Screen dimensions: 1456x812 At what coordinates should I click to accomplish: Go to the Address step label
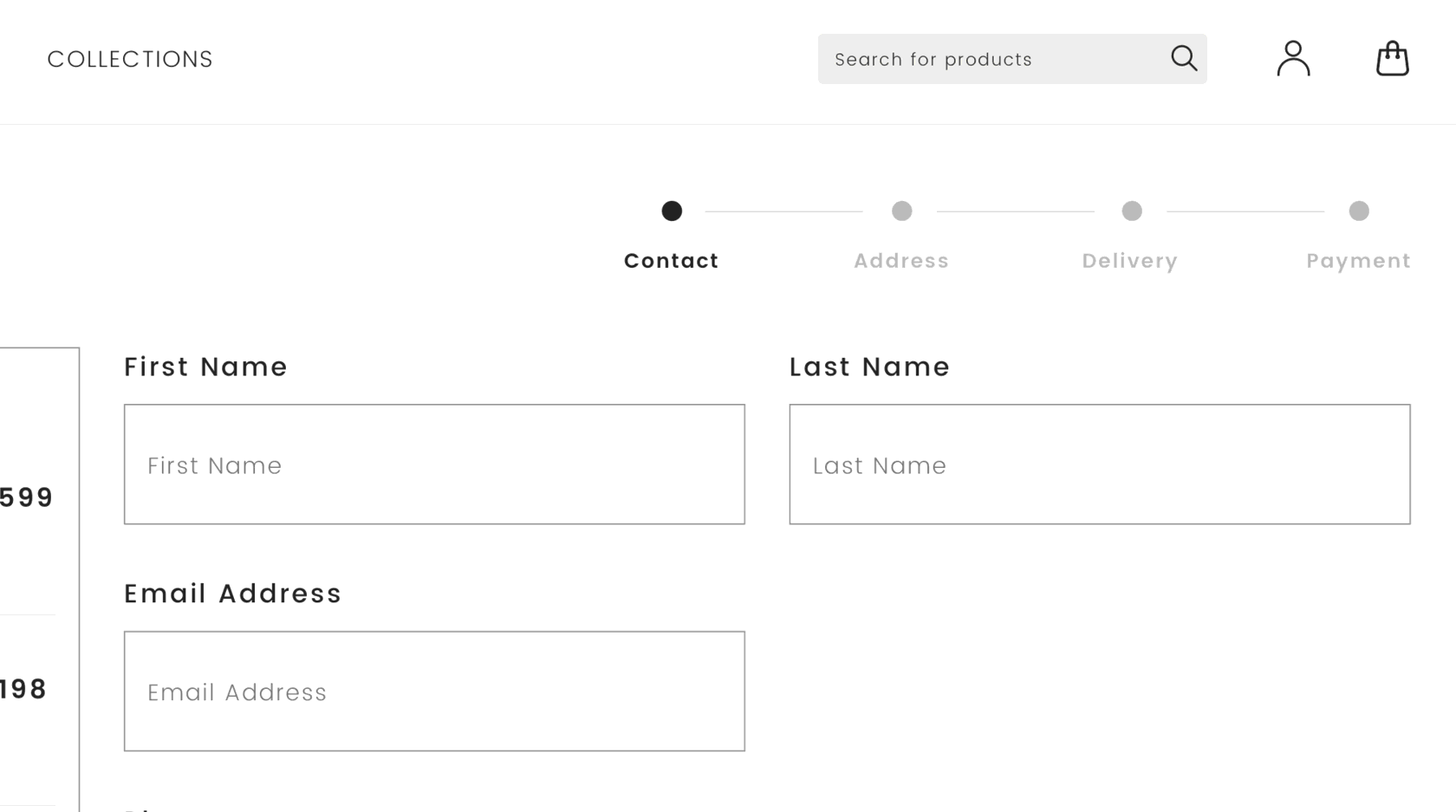tap(901, 261)
